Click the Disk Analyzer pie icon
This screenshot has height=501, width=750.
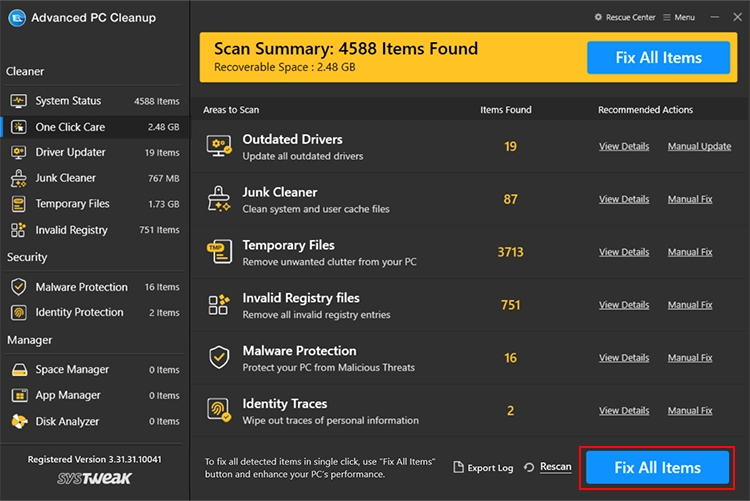(x=19, y=421)
